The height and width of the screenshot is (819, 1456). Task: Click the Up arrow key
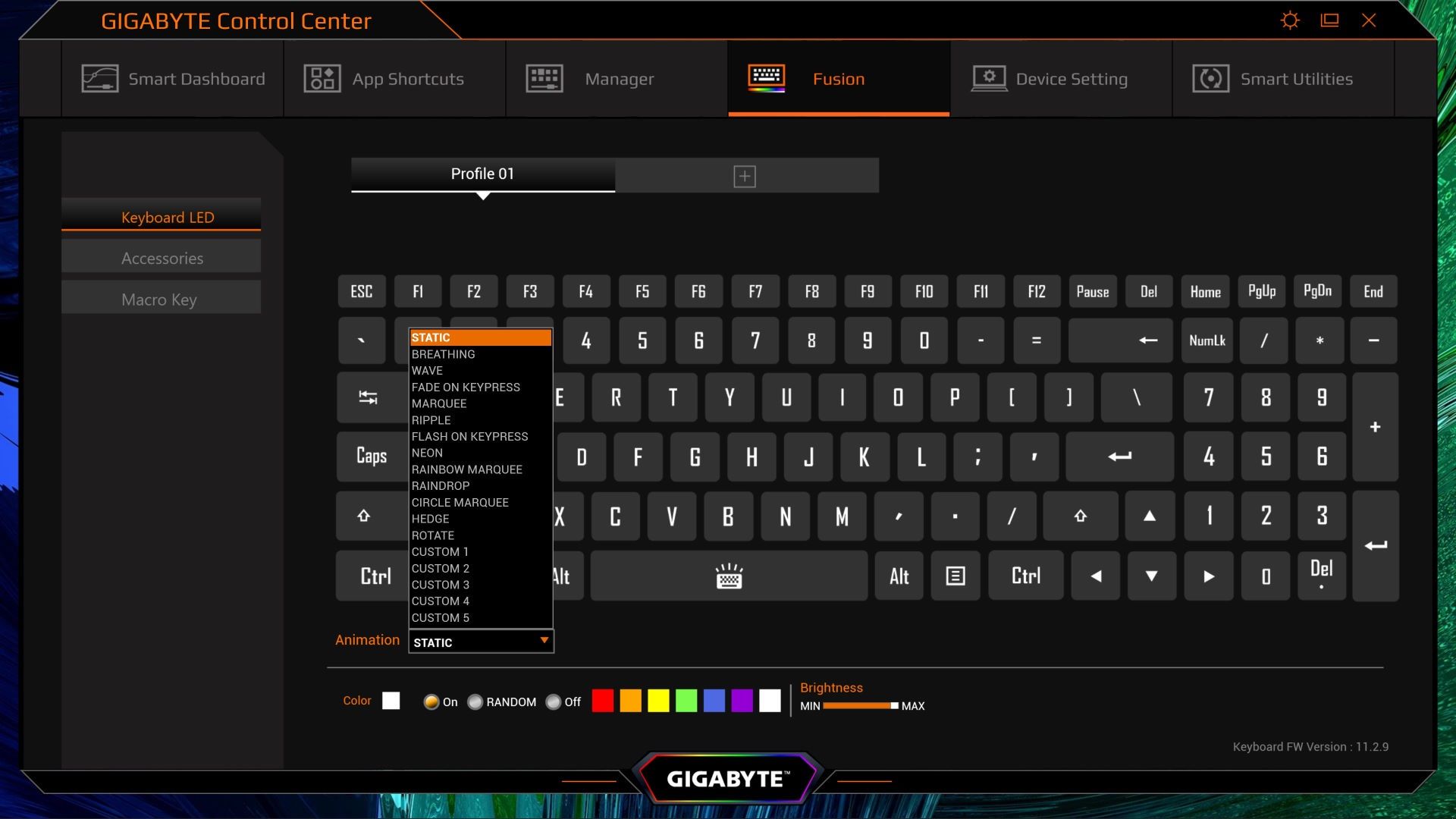click(x=1150, y=516)
